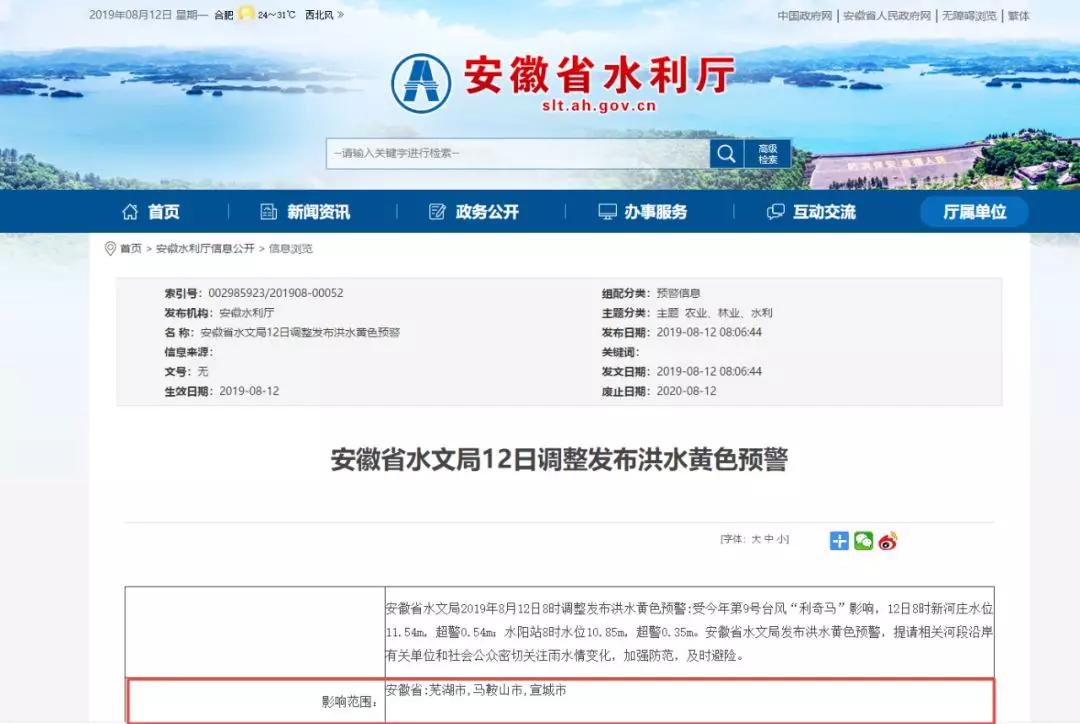Click the 安徽省水利厅 logo emblem
Image resolution: width=1080 pixels, height=724 pixels.
(421, 83)
